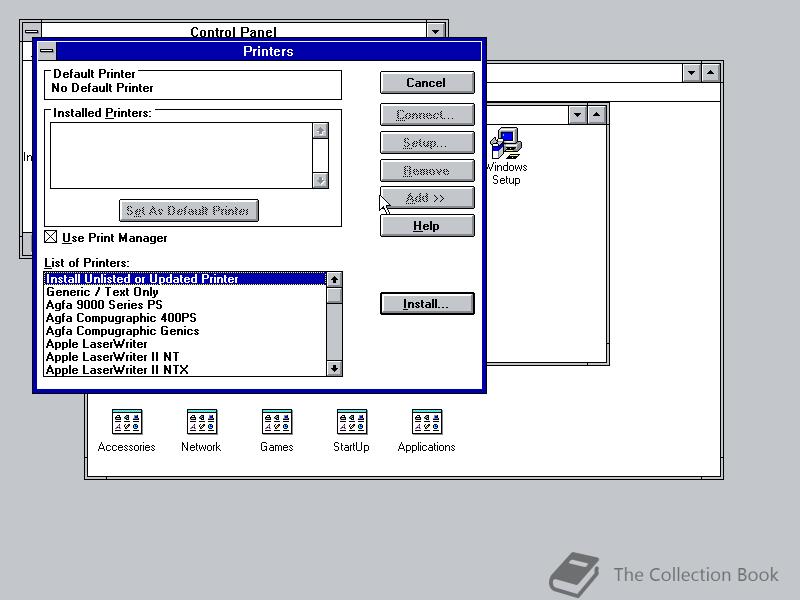This screenshot has height=600, width=800.
Task: Launch the Windows Setup icon
Action: click(x=506, y=145)
